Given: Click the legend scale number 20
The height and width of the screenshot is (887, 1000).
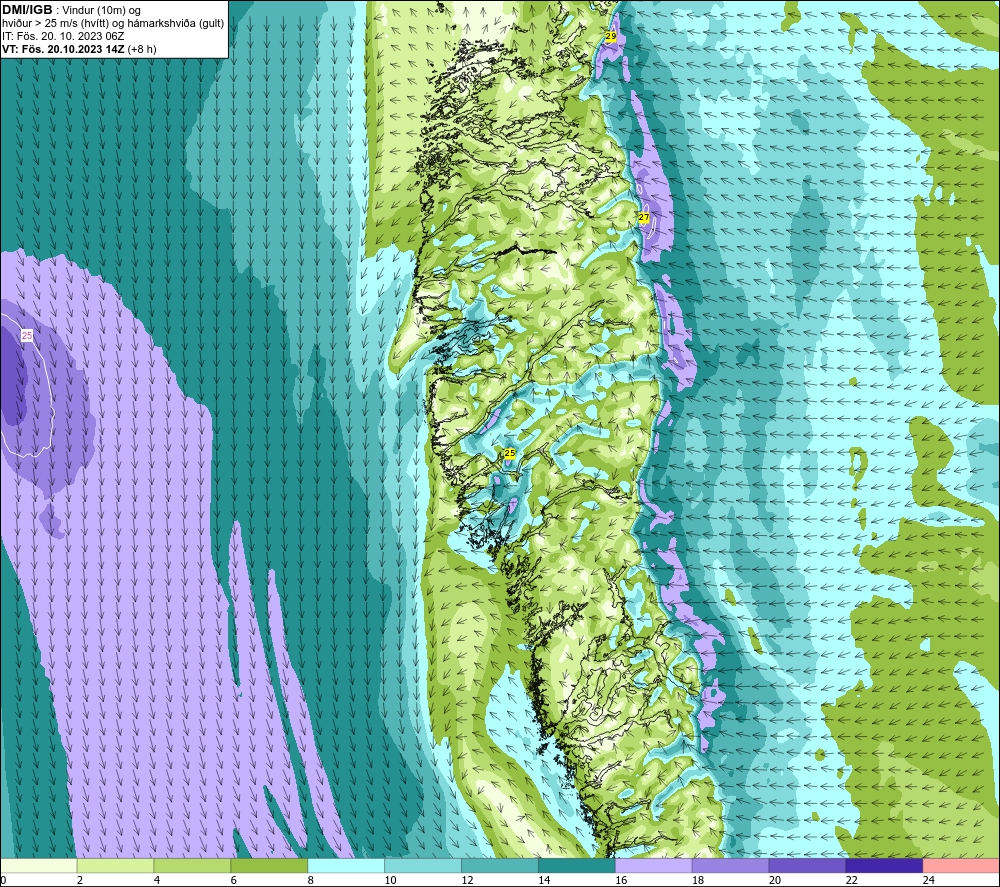Looking at the screenshot, I should tap(775, 880).
